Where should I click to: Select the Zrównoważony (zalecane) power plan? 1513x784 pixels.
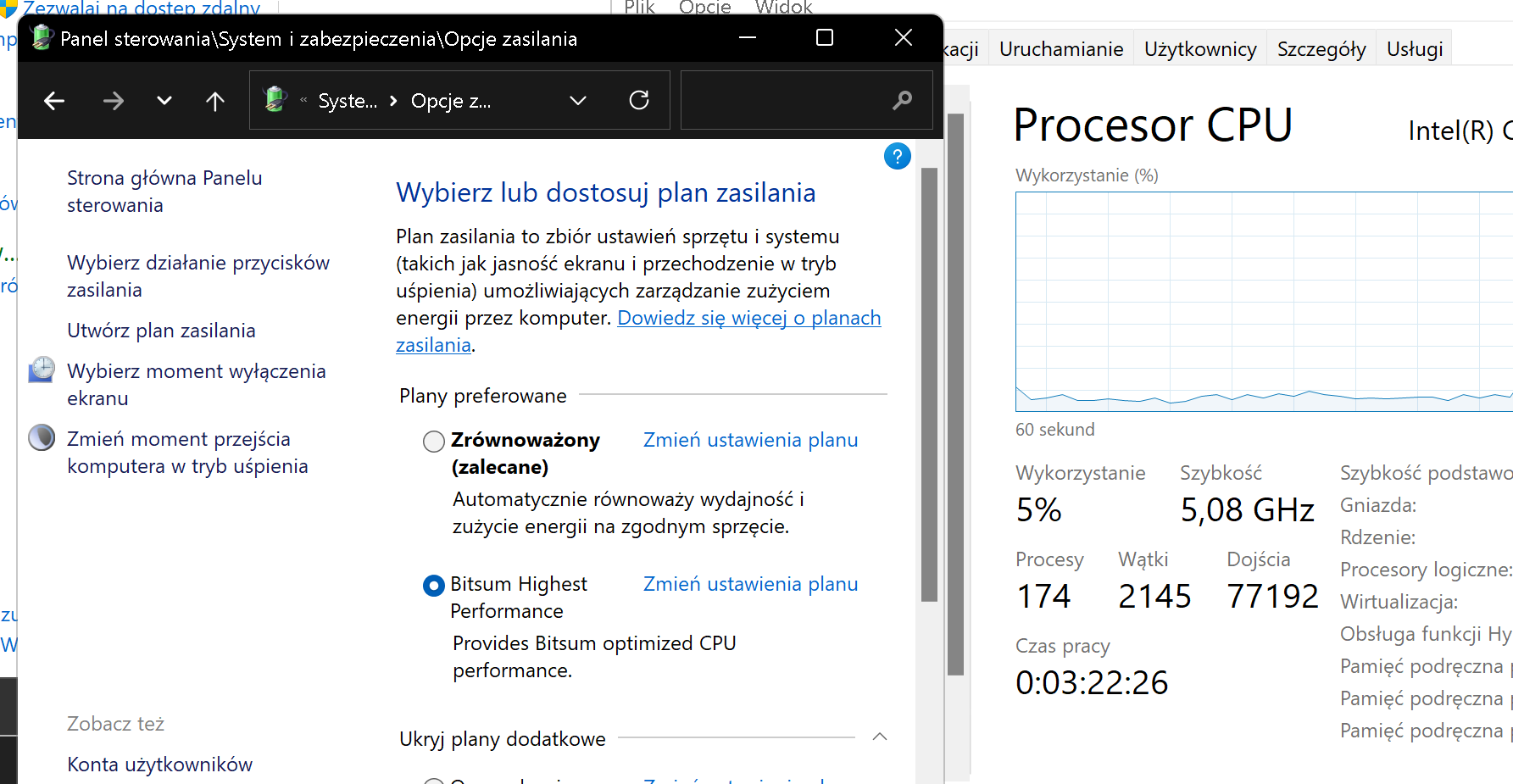(433, 441)
